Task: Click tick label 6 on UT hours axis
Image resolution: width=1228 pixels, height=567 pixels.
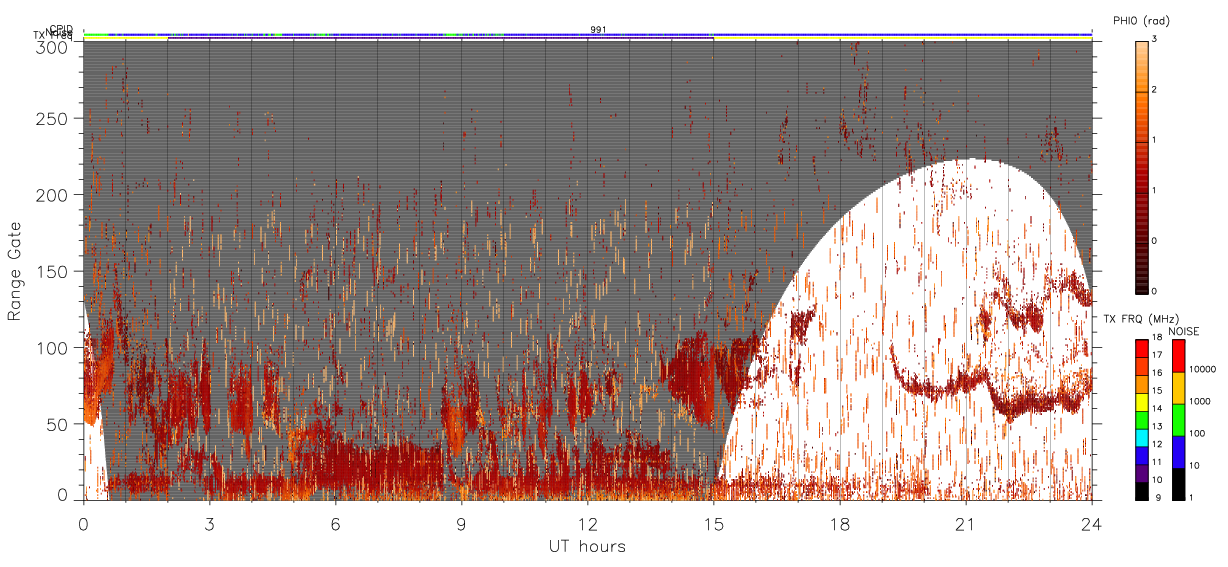Action: coord(335,523)
